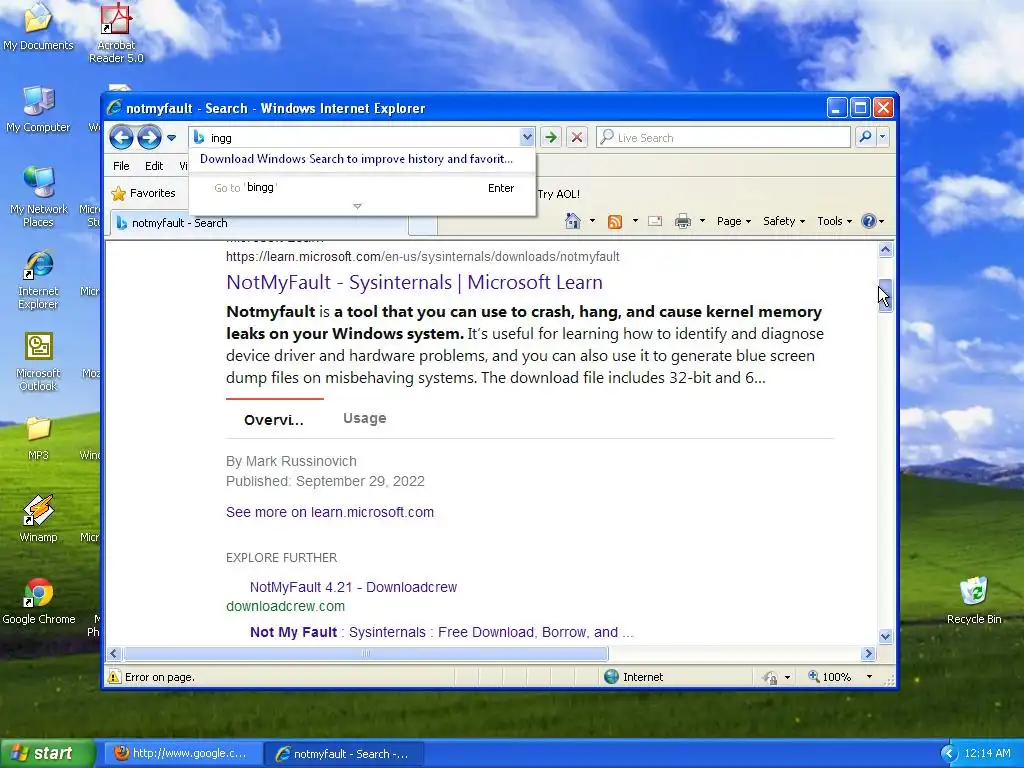The width and height of the screenshot is (1024, 768).
Task: Expand the Home button dropdown arrow
Action: [x=592, y=221]
